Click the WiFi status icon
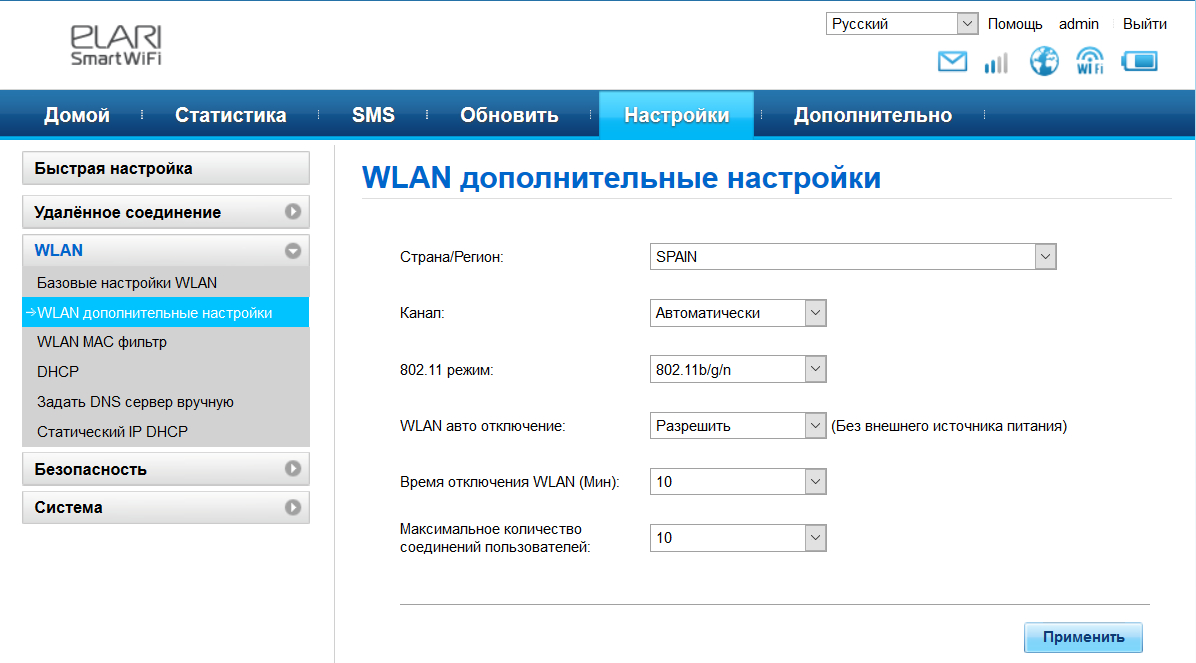Viewport: 1196px width, 663px height. [x=1090, y=62]
